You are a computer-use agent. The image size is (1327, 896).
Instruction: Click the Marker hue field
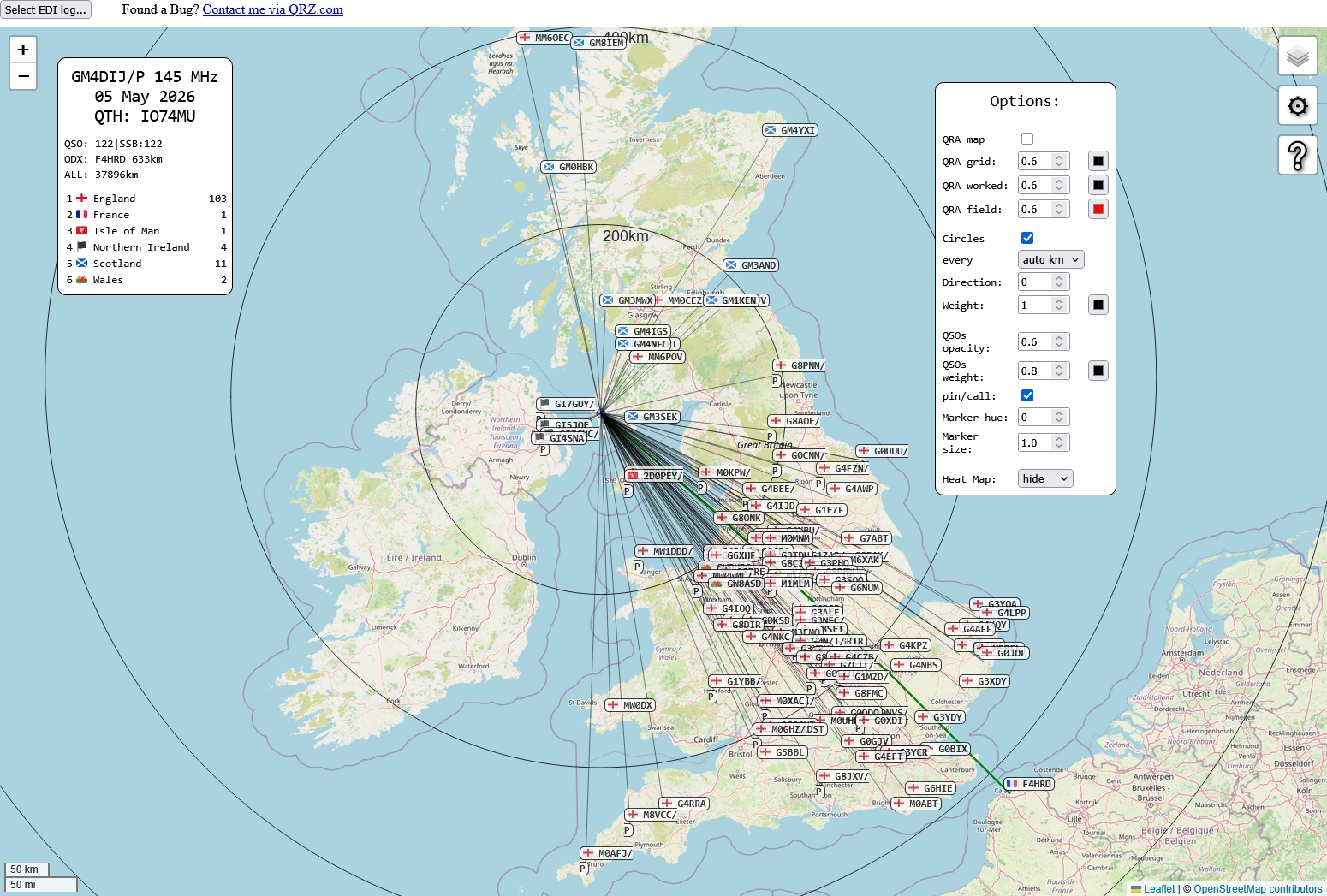[x=1044, y=417]
